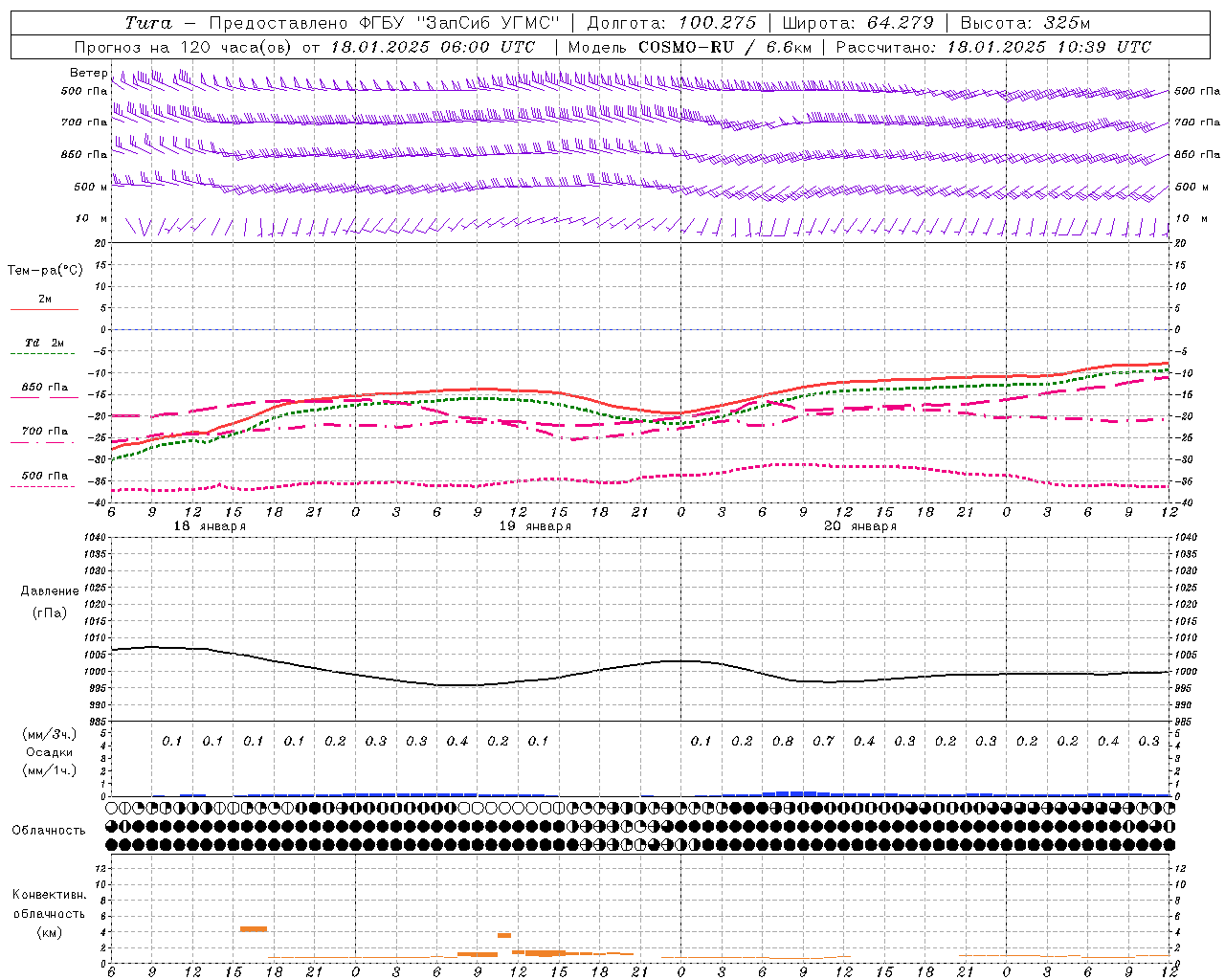1225x980 pixels.
Task: Click the "Облачность" cloud cover label
Action: click(49, 831)
